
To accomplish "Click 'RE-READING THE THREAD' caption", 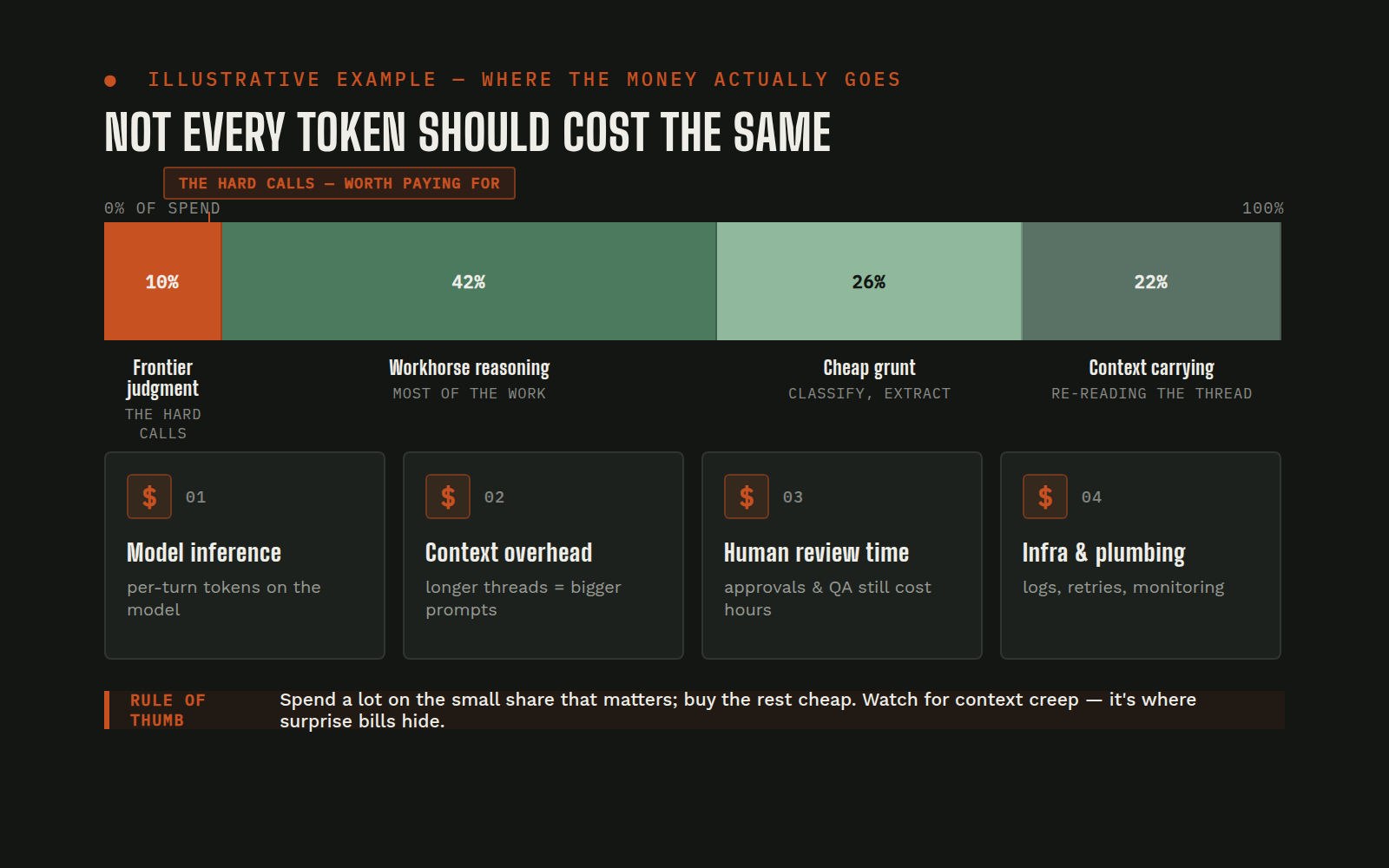I will tap(1151, 394).
